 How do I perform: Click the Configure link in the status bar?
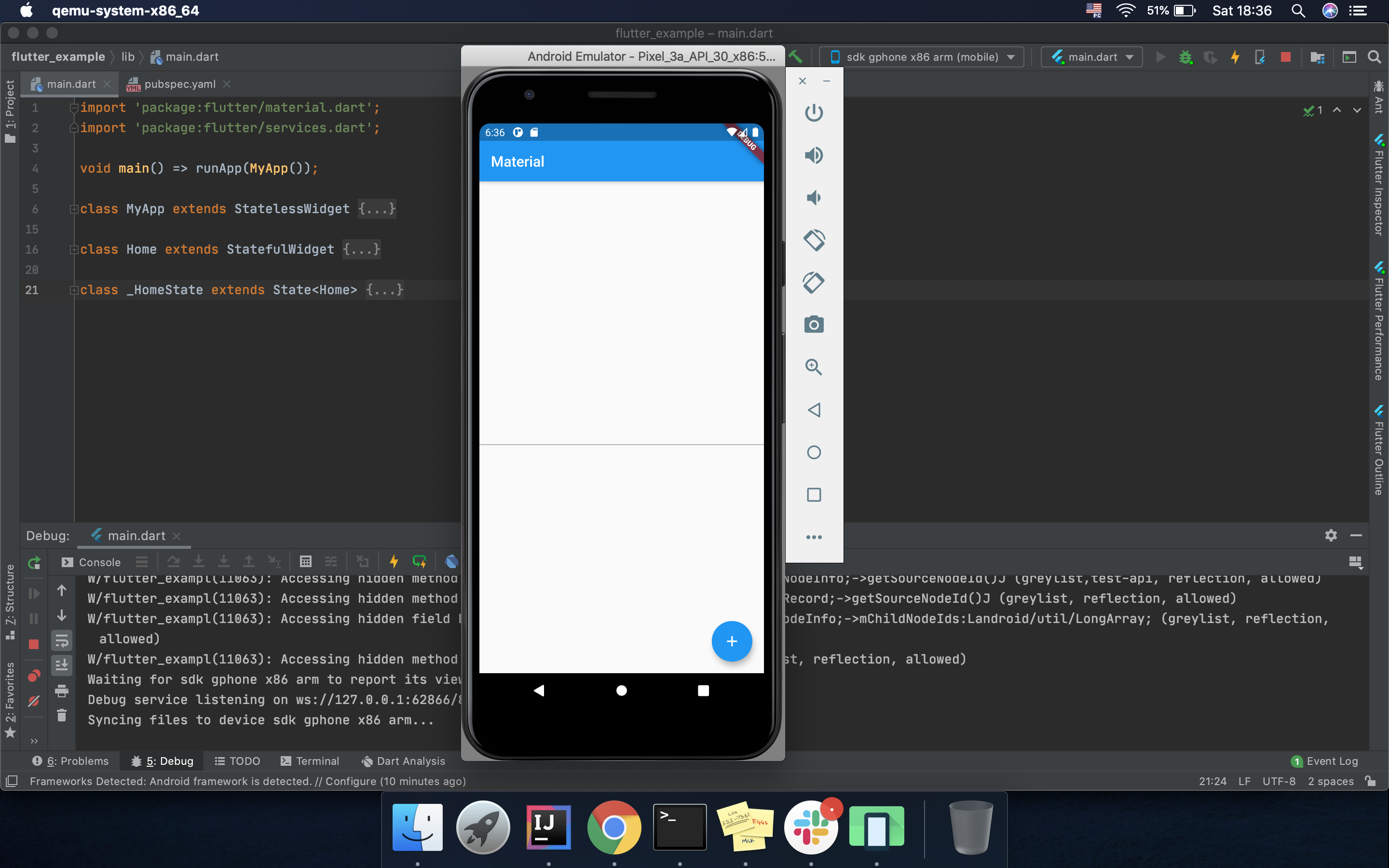click(x=351, y=781)
